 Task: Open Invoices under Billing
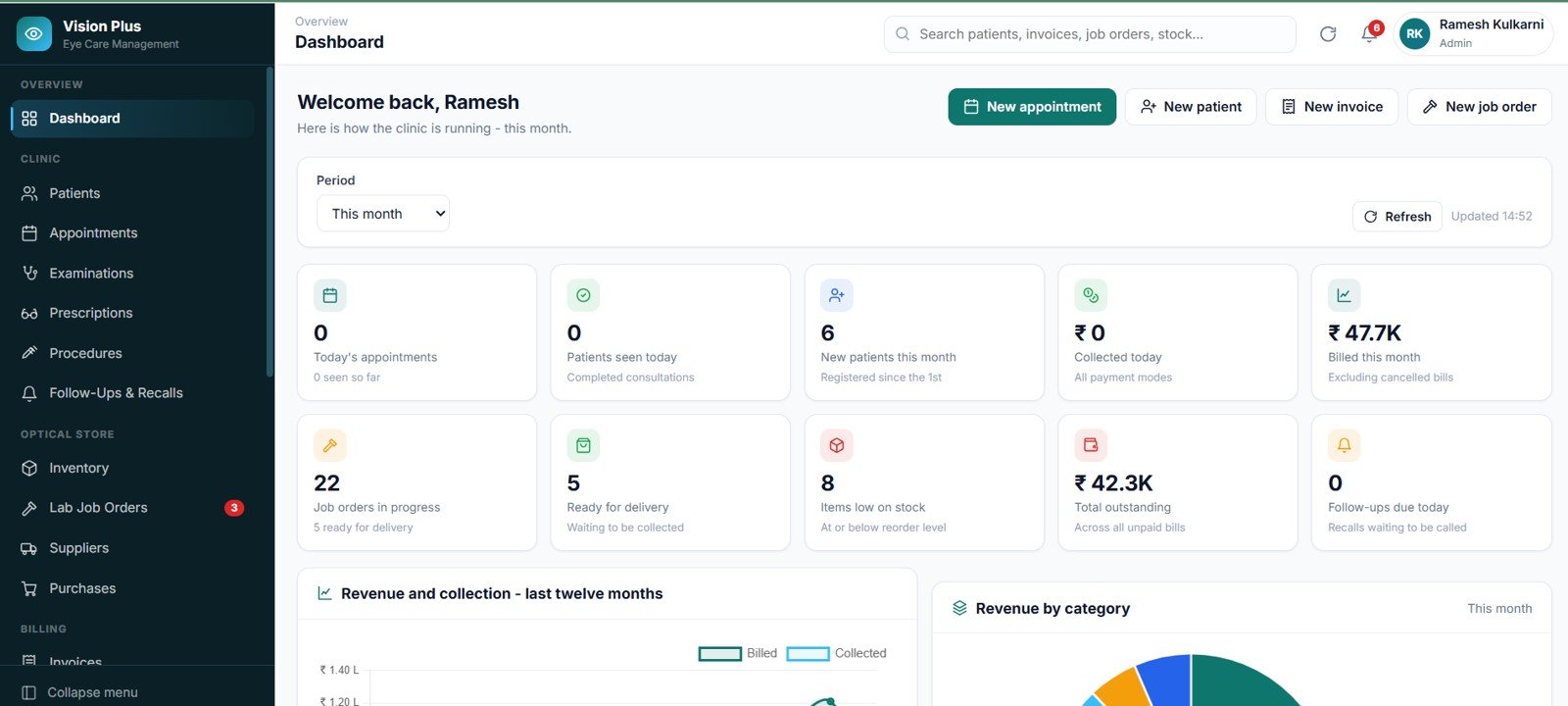coord(132,661)
